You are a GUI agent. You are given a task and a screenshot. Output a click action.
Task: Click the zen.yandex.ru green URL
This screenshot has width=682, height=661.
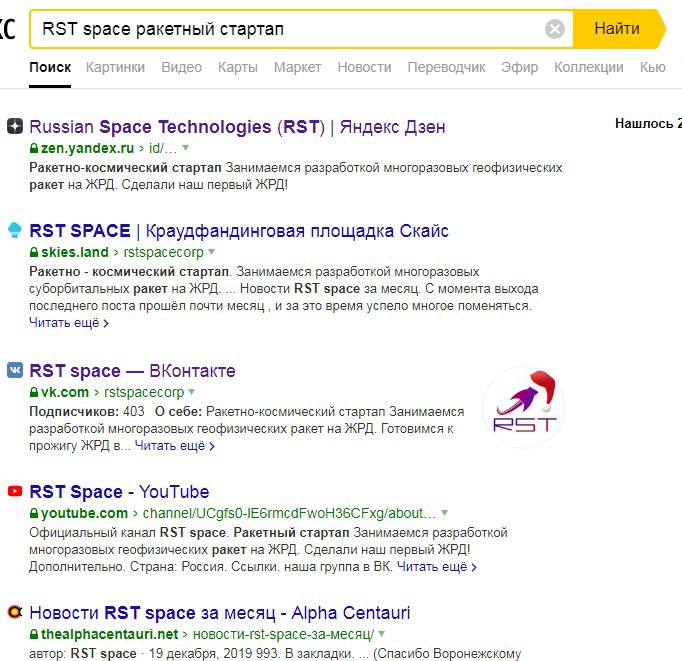click(x=87, y=148)
